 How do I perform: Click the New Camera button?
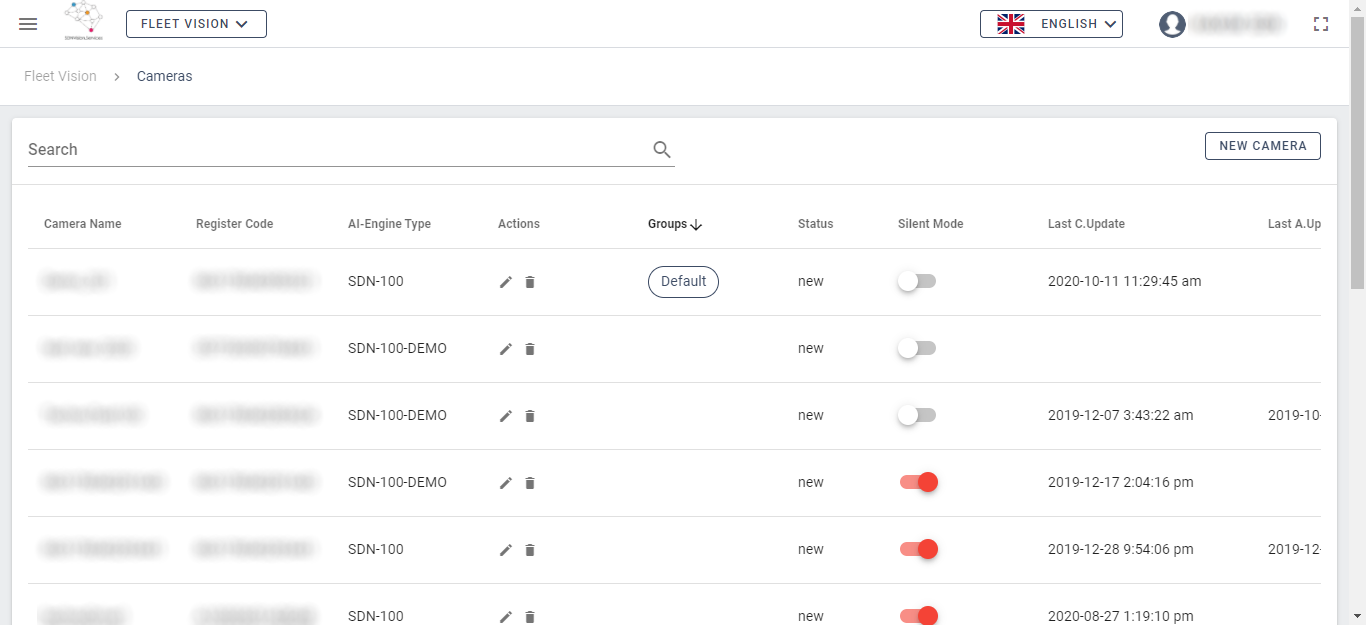point(1263,146)
